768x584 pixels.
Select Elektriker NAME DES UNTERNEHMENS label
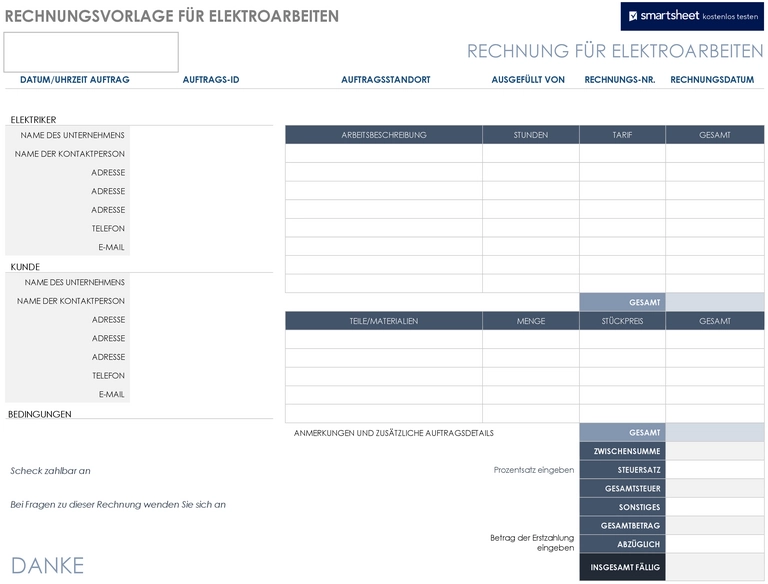click(x=72, y=135)
